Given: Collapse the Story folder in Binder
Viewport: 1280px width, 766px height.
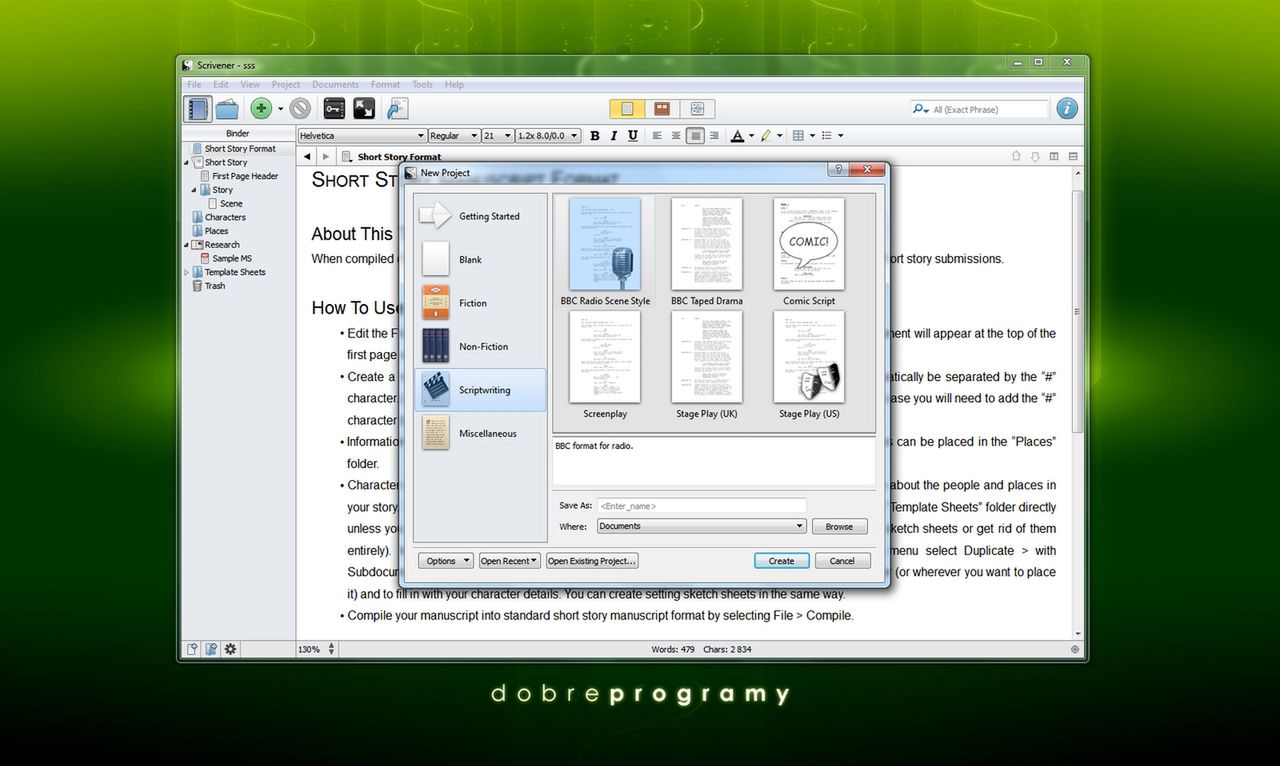Looking at the screenshot, I should 194,190.
